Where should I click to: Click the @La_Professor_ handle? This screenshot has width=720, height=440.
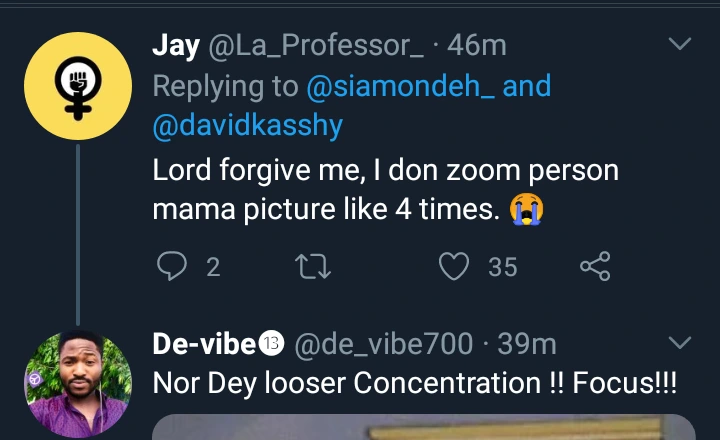(318, 45)
